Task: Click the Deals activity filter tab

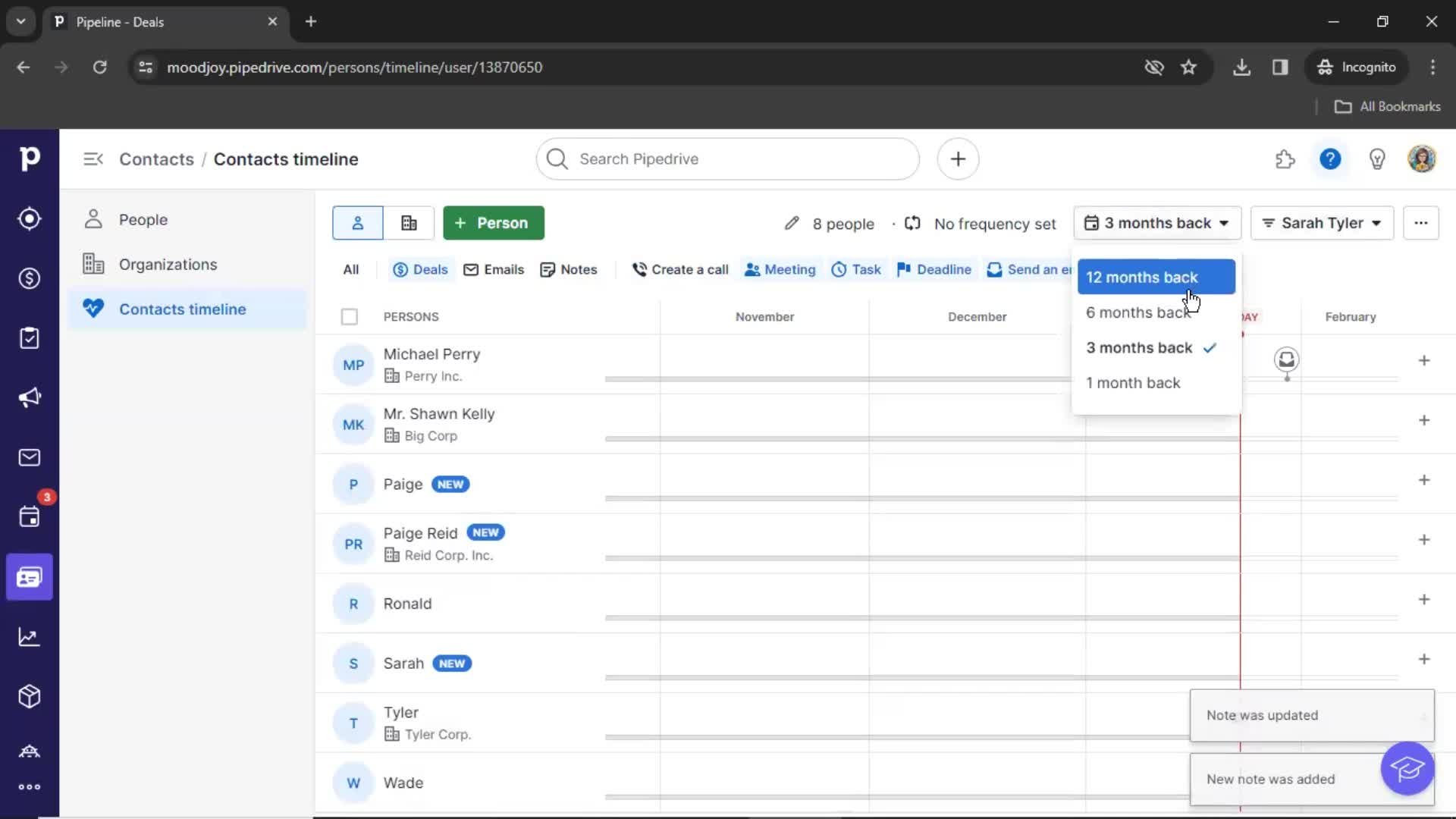Action: pos(420,269)
